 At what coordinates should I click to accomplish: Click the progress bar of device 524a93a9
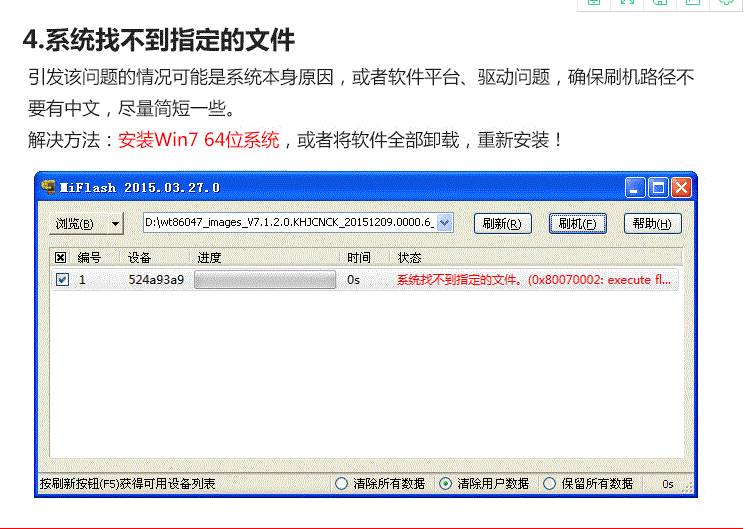point(265,280)
